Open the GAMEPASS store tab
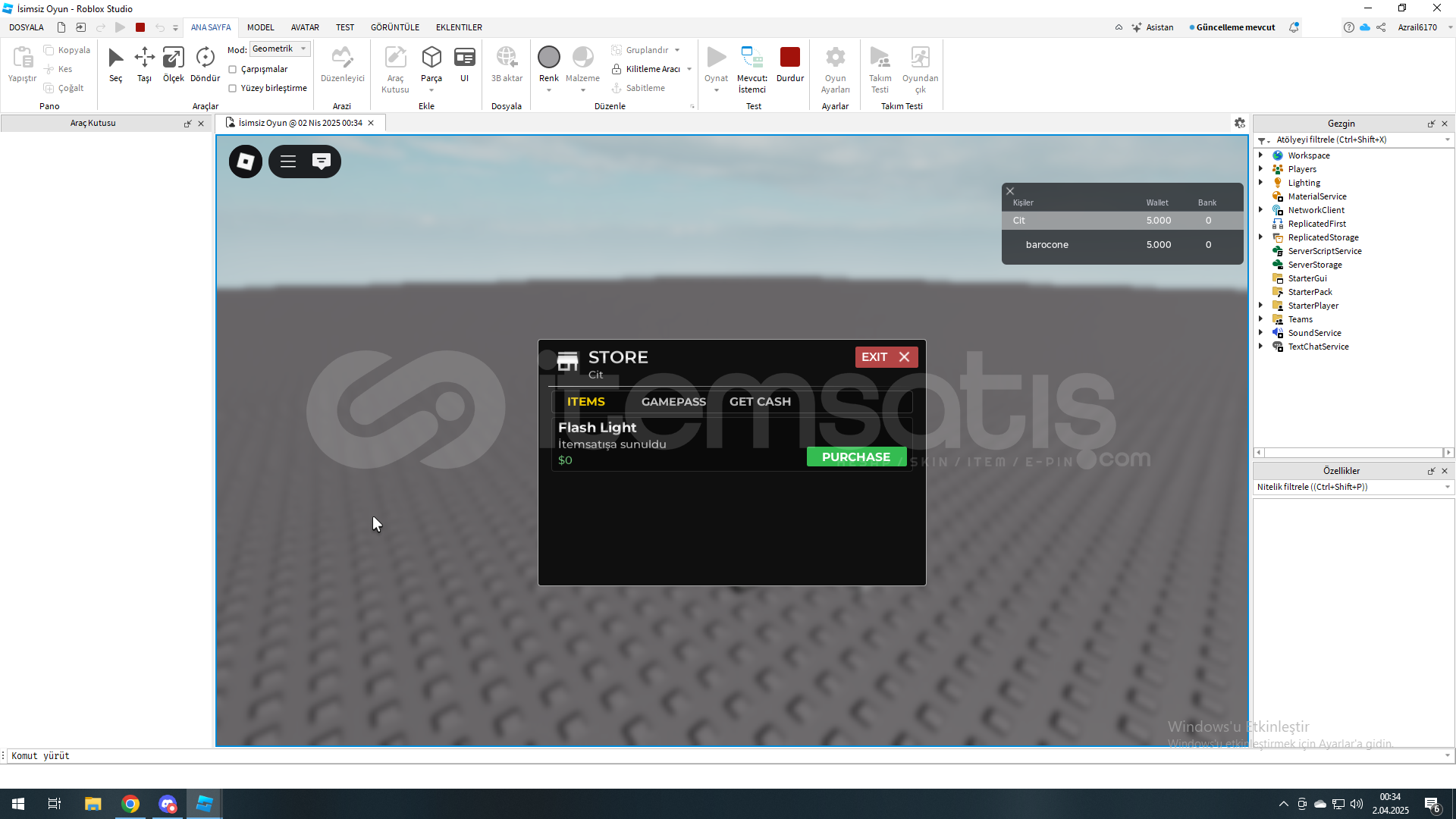Viewport: 1456px width, 819px height. [x=673, y=402]
